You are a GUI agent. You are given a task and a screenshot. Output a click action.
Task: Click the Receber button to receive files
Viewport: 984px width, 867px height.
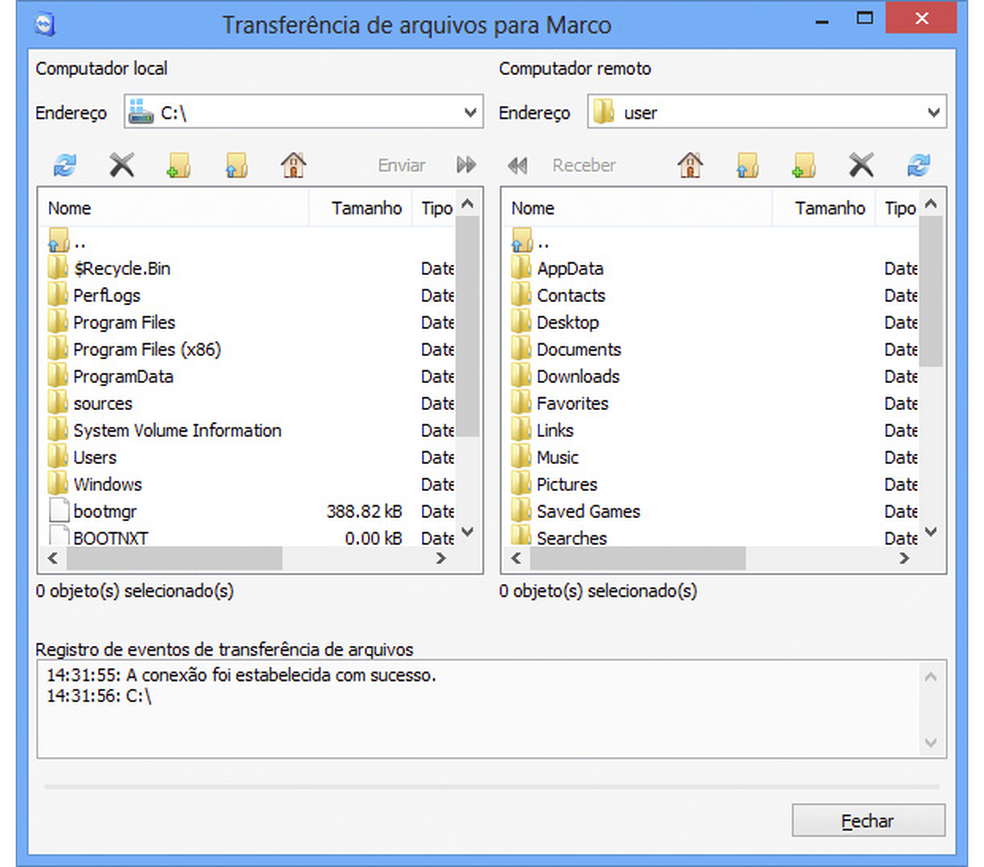(x=583, y=165)
